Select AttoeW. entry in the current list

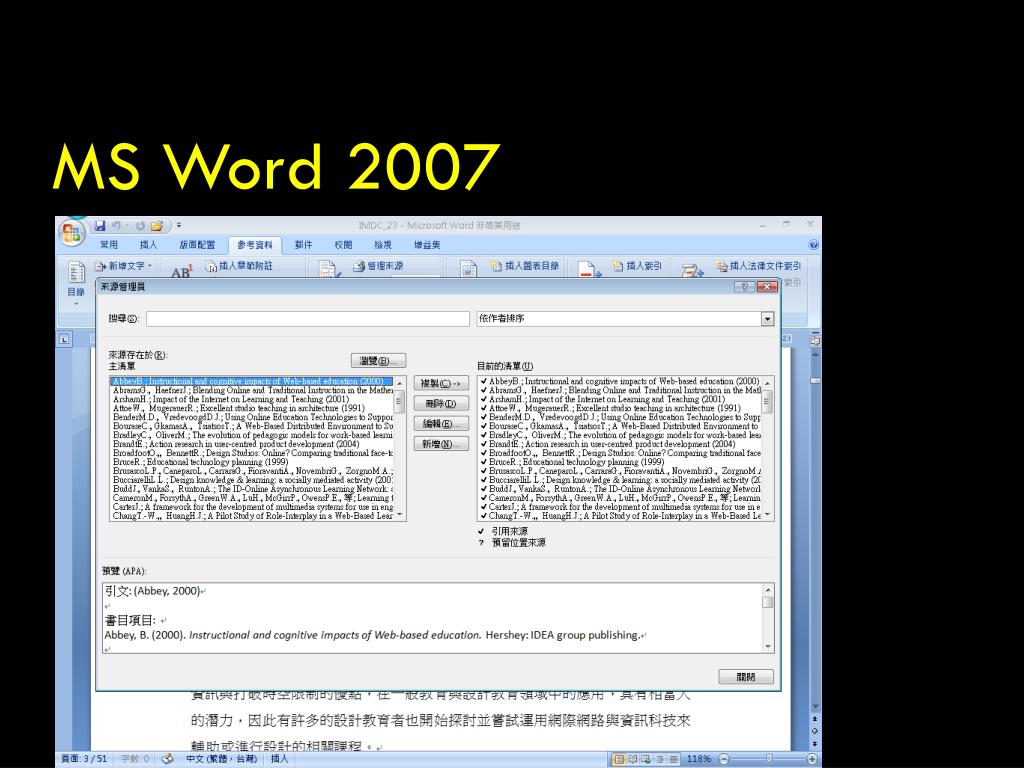coord(620,408)
